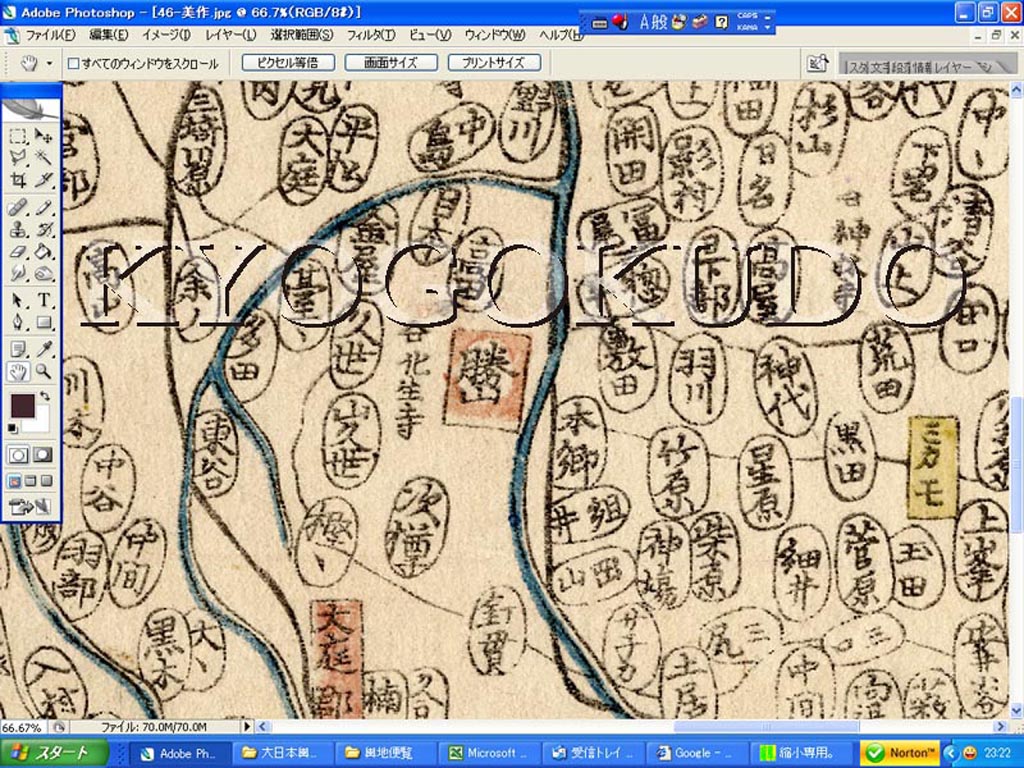Select the Polygonal Lasso tool
The width and height of the screenshot is (1024, 768).
coord(18,157)
